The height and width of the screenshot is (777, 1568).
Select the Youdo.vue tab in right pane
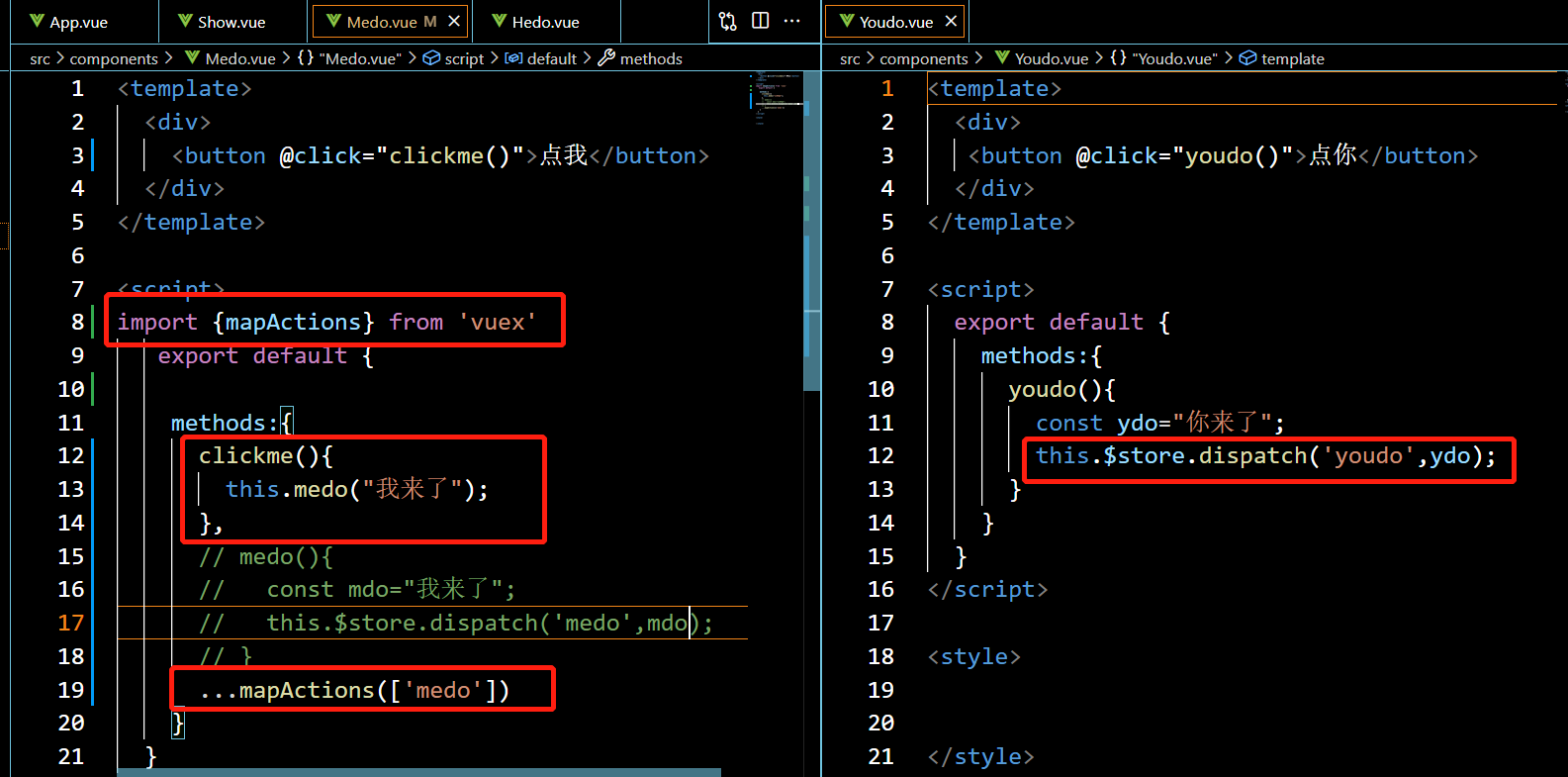pyautogui.click(x=895, y=22)
